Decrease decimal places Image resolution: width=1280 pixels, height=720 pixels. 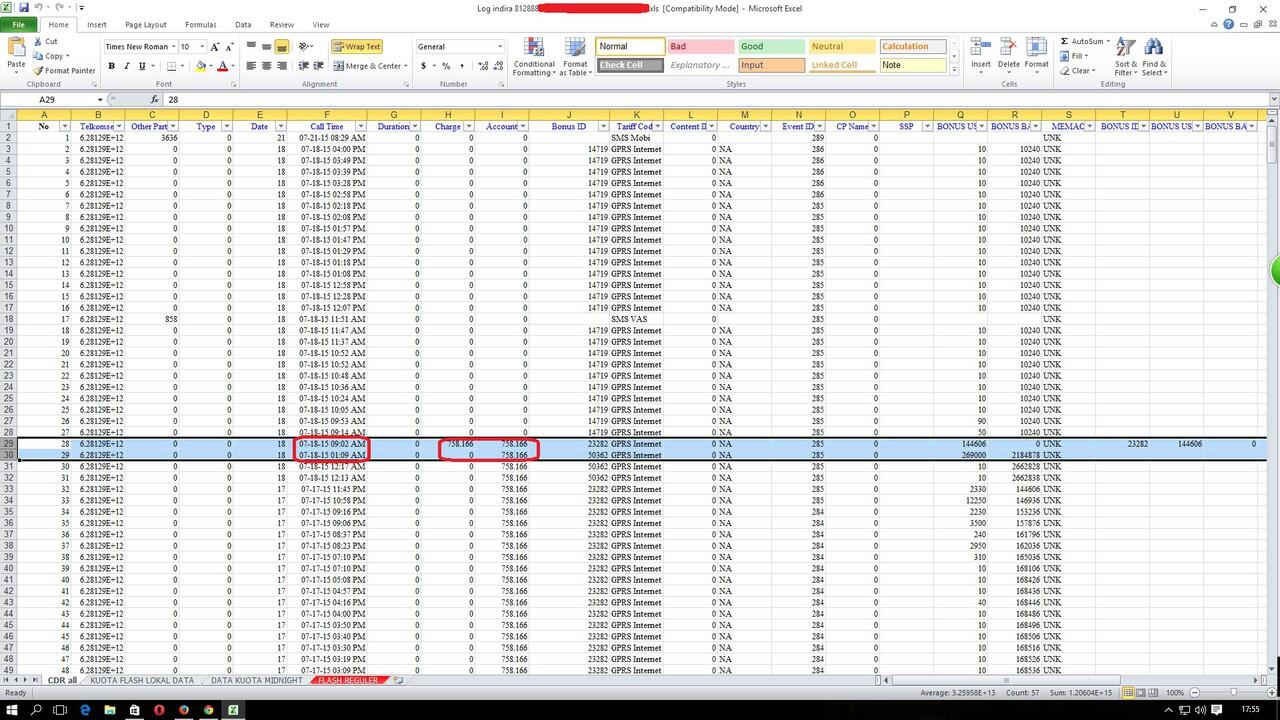pos(498,66)
